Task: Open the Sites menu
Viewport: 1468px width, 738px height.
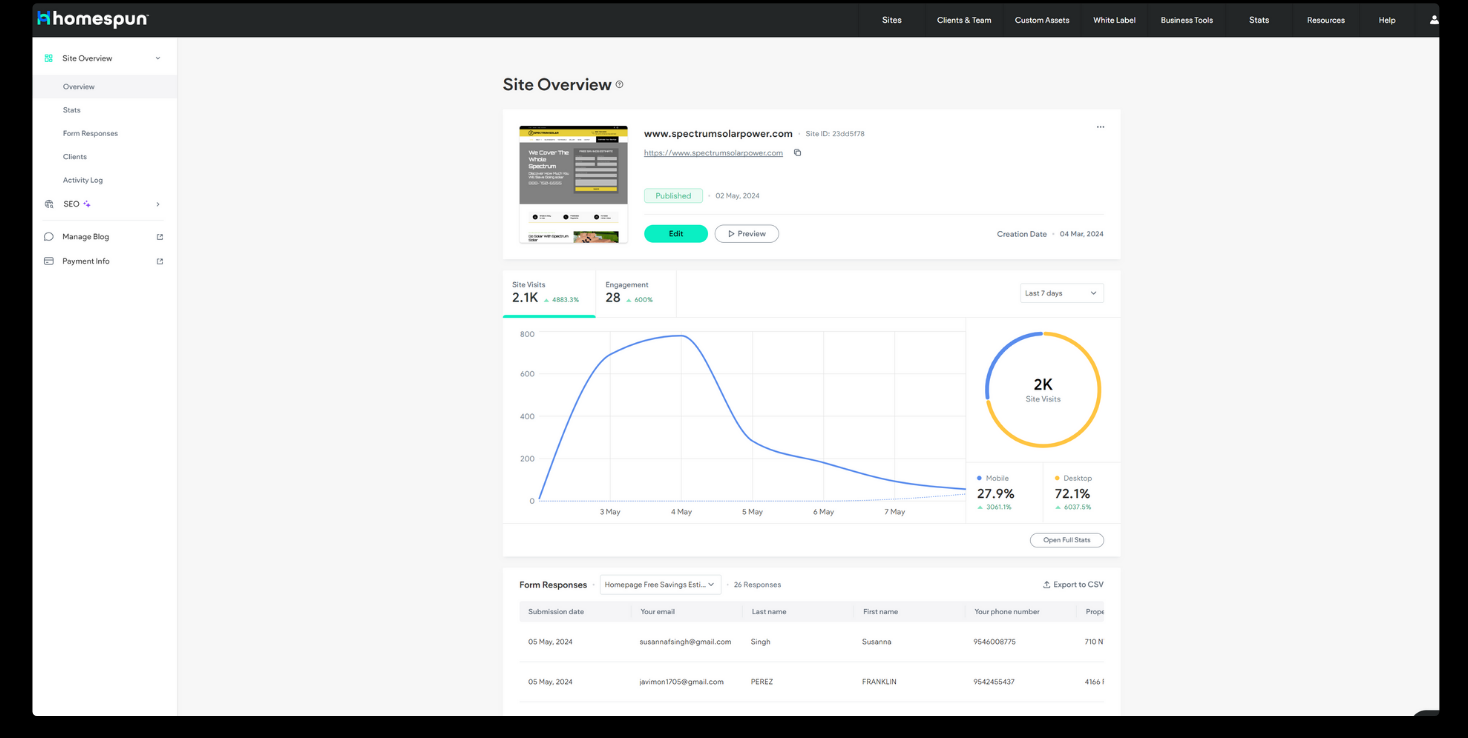Action: (891, 20)
